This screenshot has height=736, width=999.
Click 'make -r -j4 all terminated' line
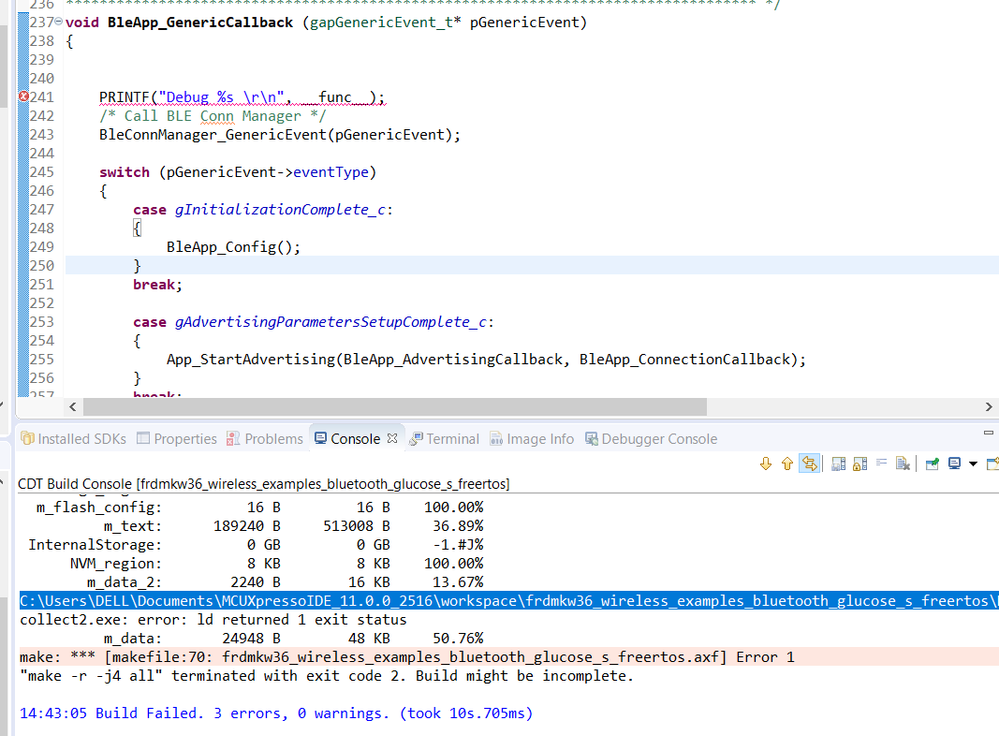pyautogui.click(x=327, y=675)
